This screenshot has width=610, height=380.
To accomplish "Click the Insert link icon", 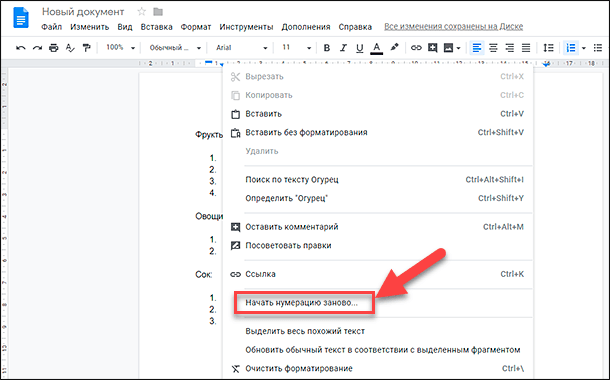I will (416, 48).
